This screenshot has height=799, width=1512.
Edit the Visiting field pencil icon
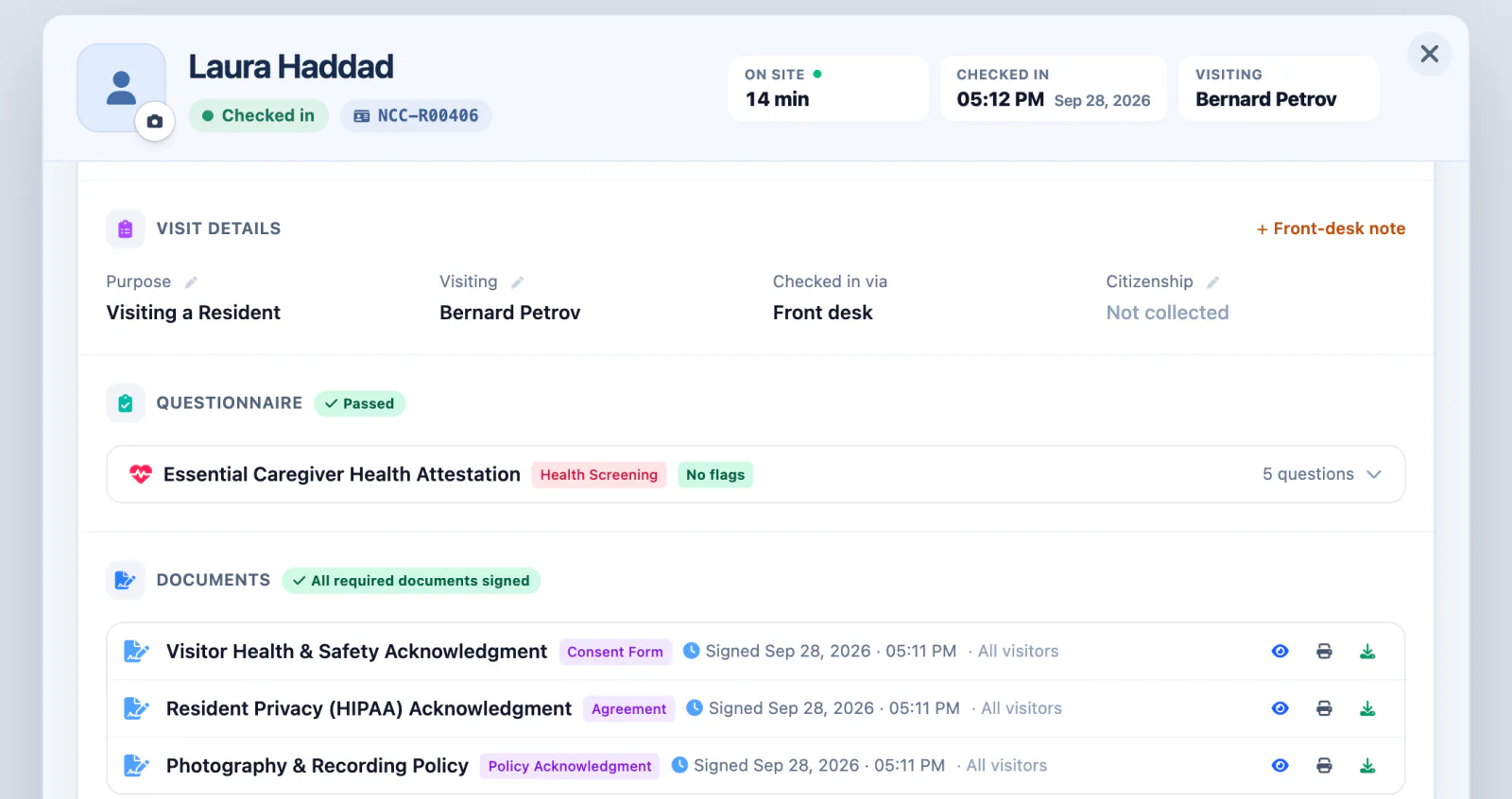coord(517,282)
